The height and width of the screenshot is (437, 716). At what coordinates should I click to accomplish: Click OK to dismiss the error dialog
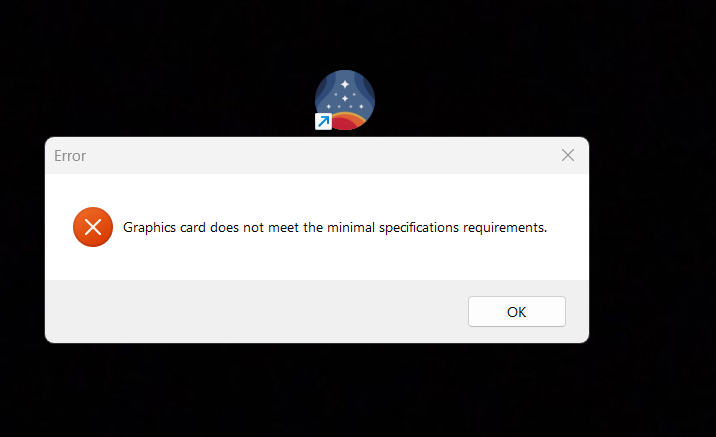click(516, 311)
